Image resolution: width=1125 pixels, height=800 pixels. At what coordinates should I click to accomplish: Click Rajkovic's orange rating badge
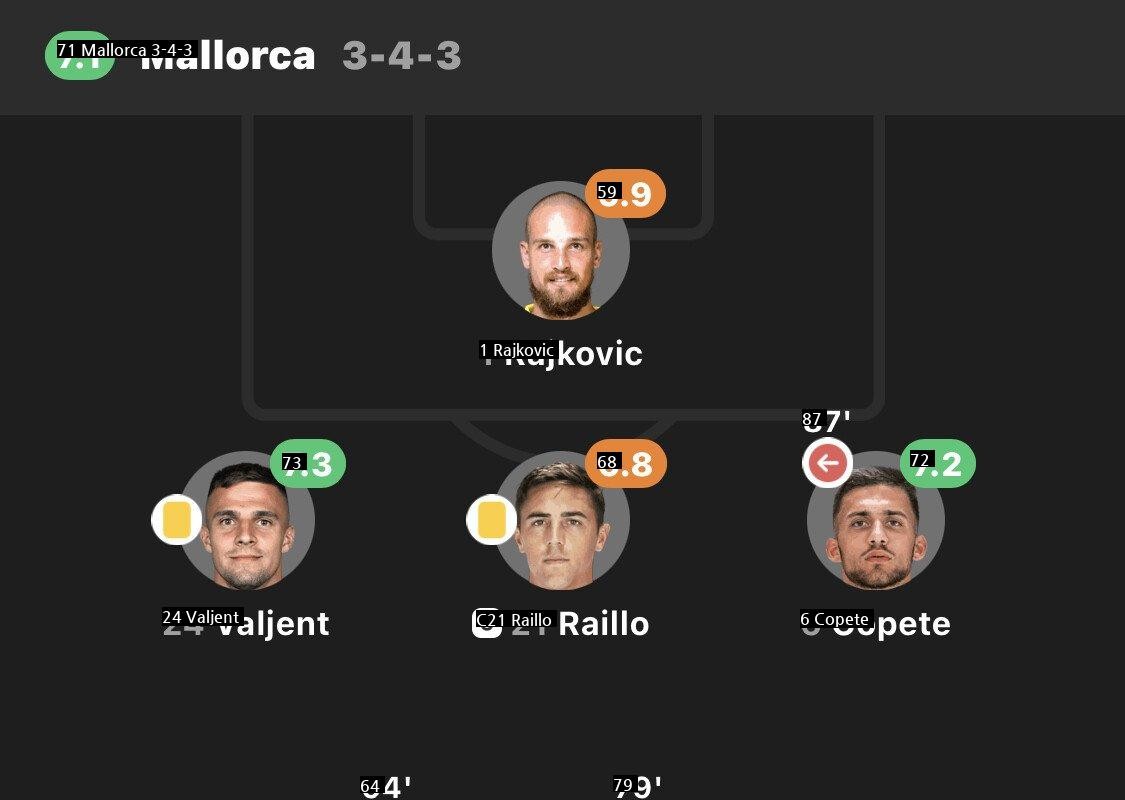(x=625, y=194)
